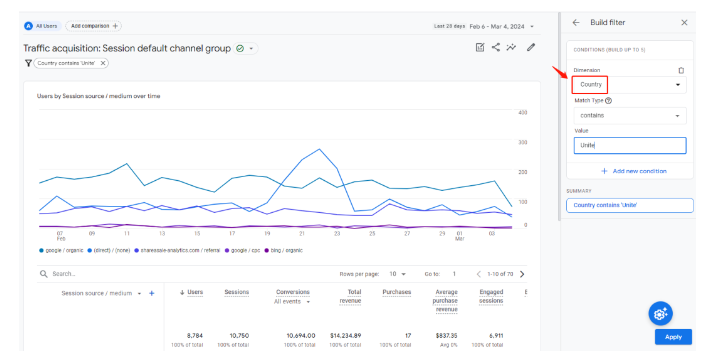Open the floating settings gear button

pyautogui.click(x=660, y=314)
